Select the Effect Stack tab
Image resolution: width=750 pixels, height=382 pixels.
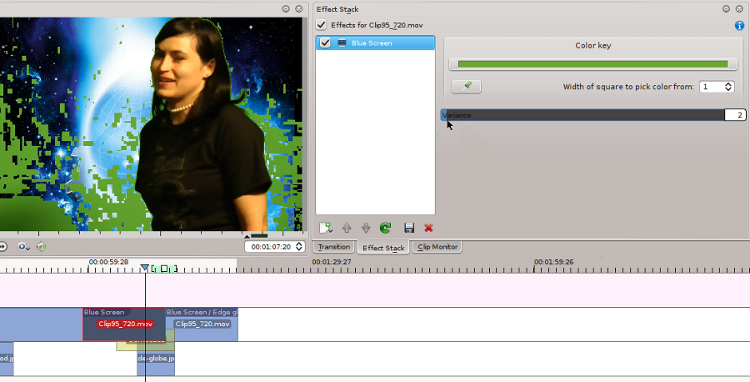click(383, 247)
